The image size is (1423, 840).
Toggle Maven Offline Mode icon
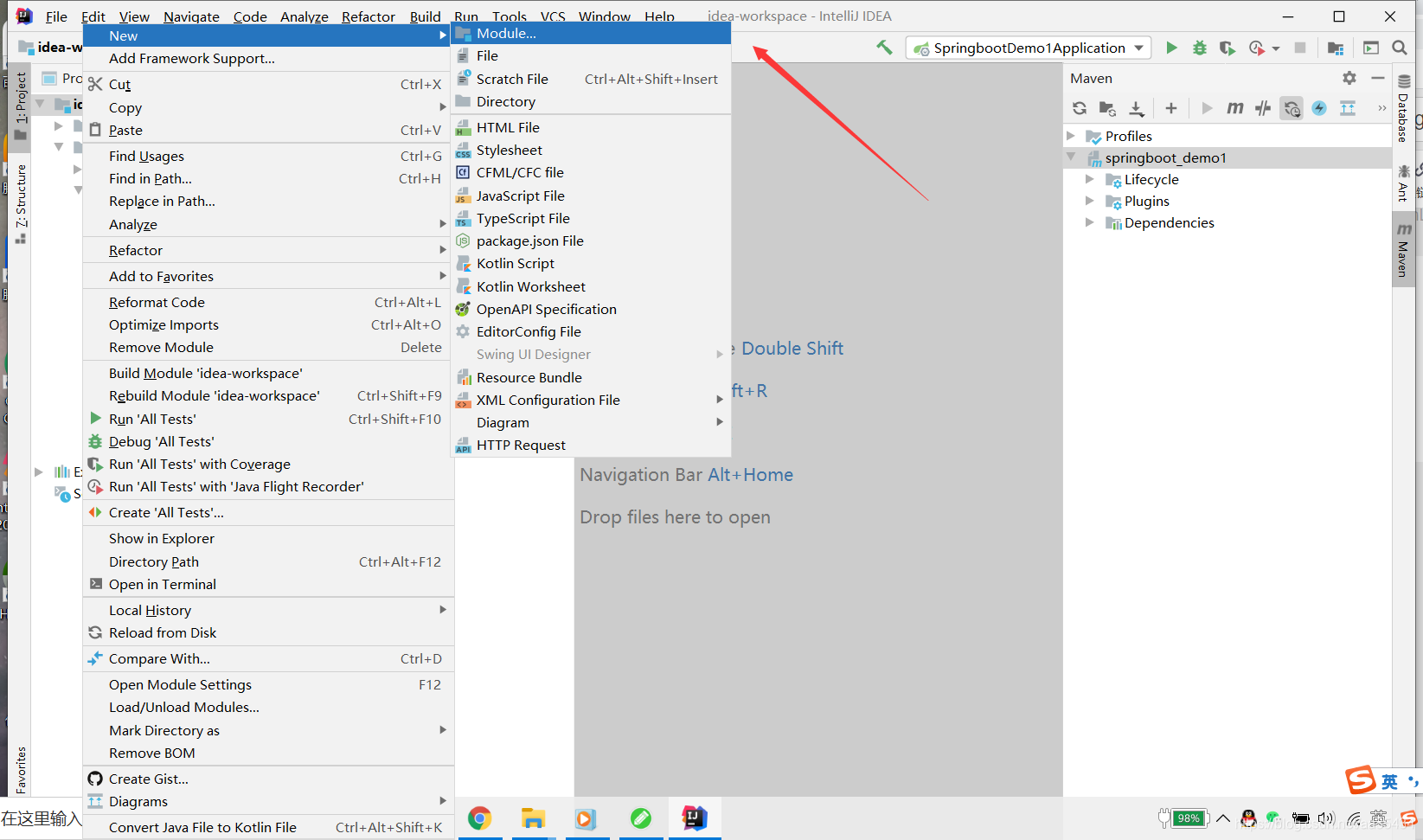(1263, 108)
